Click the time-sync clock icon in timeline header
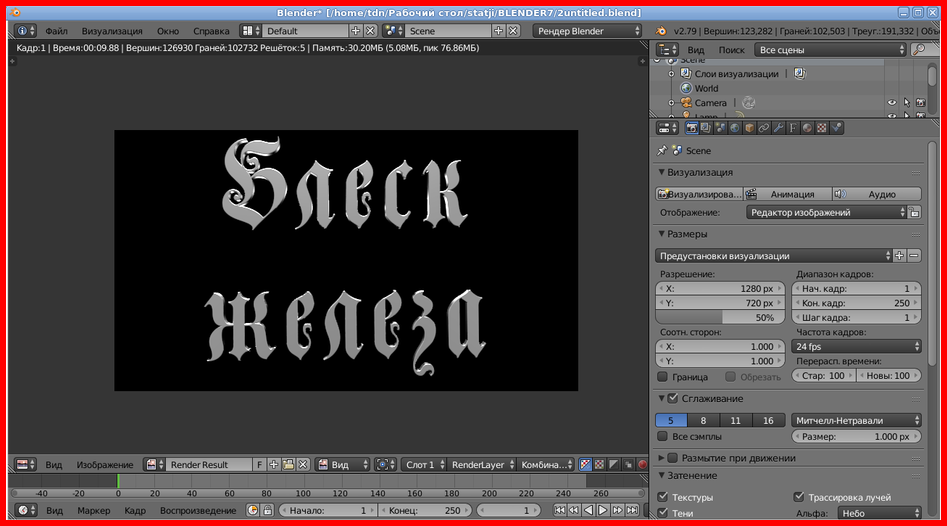Screen dimensions: 947x526 point(253,510)
